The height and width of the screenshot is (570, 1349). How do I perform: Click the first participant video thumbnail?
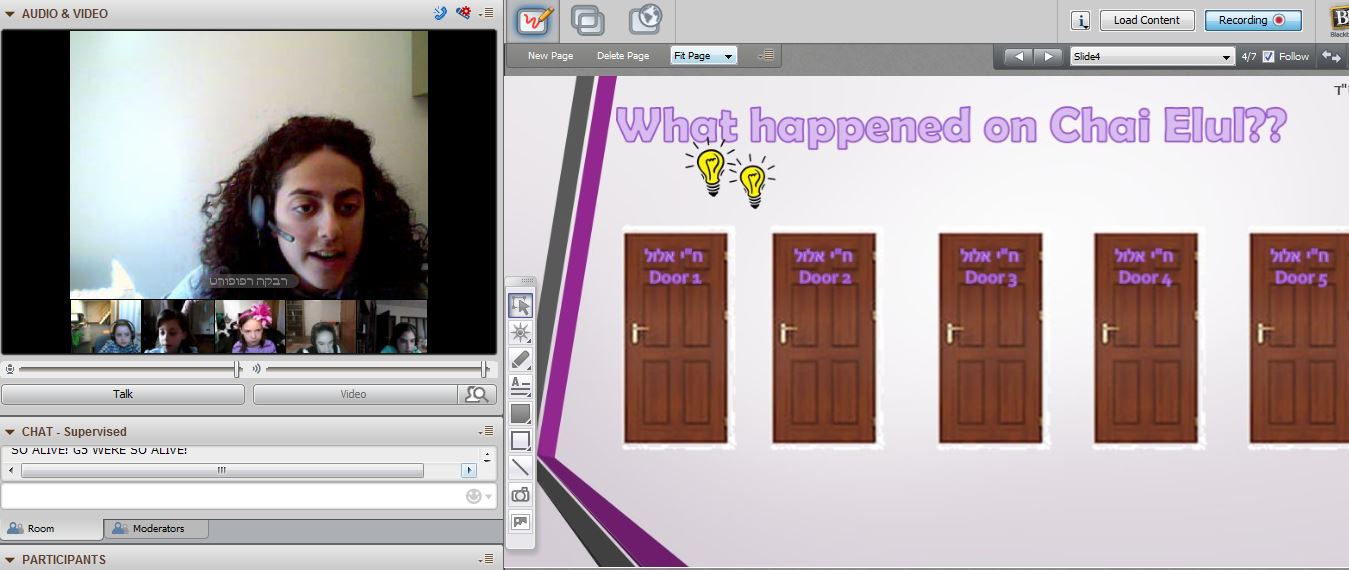[x=106, y=326]
